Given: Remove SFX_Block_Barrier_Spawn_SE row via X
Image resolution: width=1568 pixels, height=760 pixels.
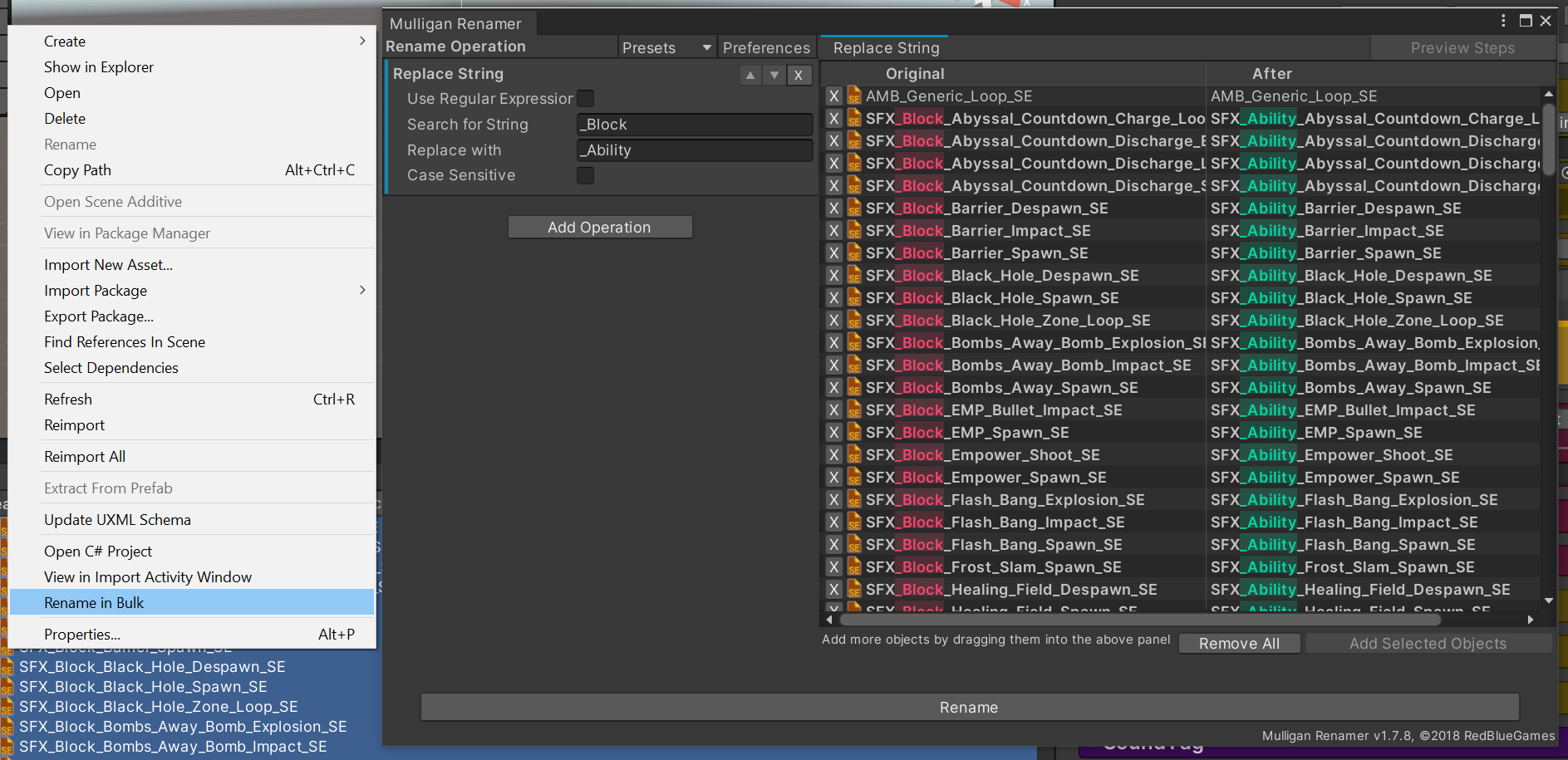Looking at the screenshot, I should 833,253.
